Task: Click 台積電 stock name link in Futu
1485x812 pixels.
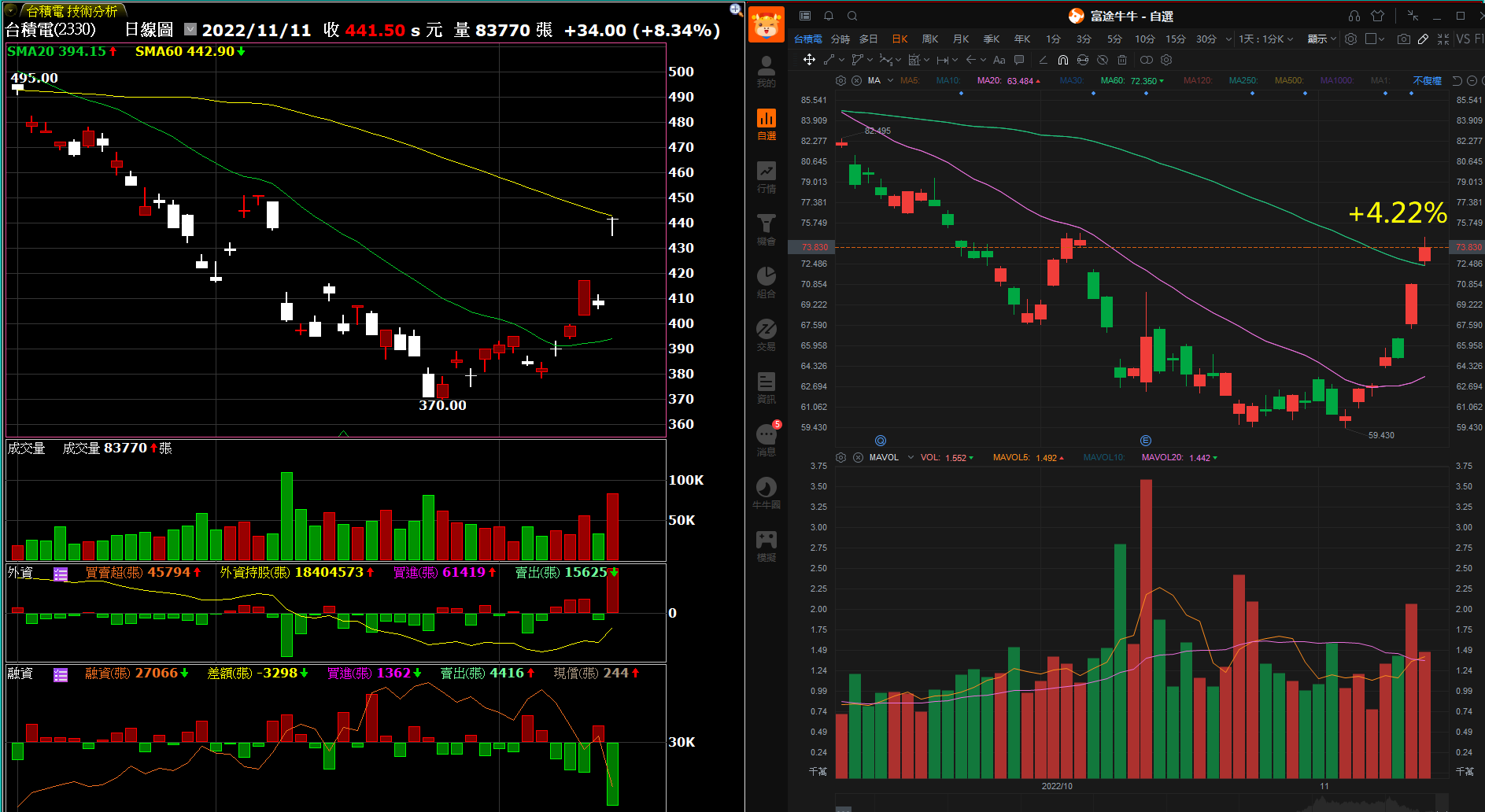Action: [x=808, y=39]
